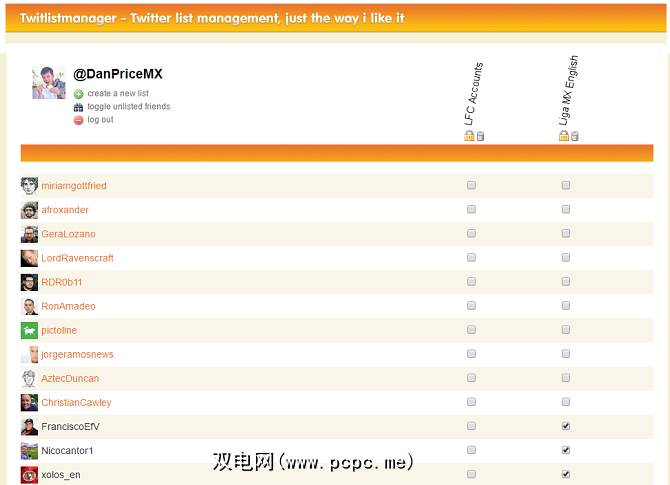Click trash icon under LFC Accounts list
This screenshot has width=670, height=485.
pos(480,136)
